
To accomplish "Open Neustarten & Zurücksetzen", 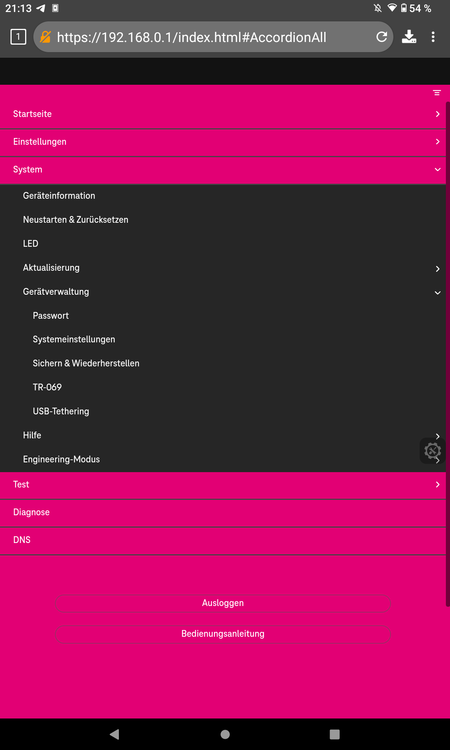I will tap(76, 220).
